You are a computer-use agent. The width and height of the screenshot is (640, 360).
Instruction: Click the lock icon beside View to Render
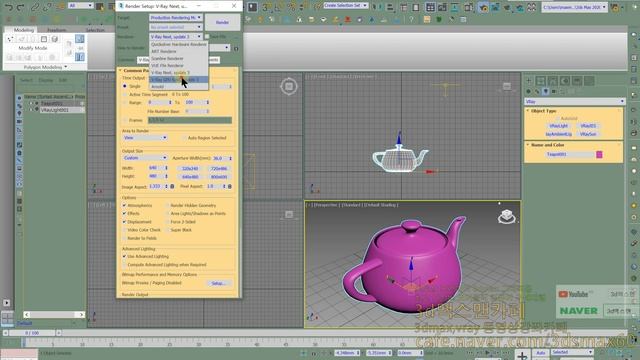click(x=236, y=48)
